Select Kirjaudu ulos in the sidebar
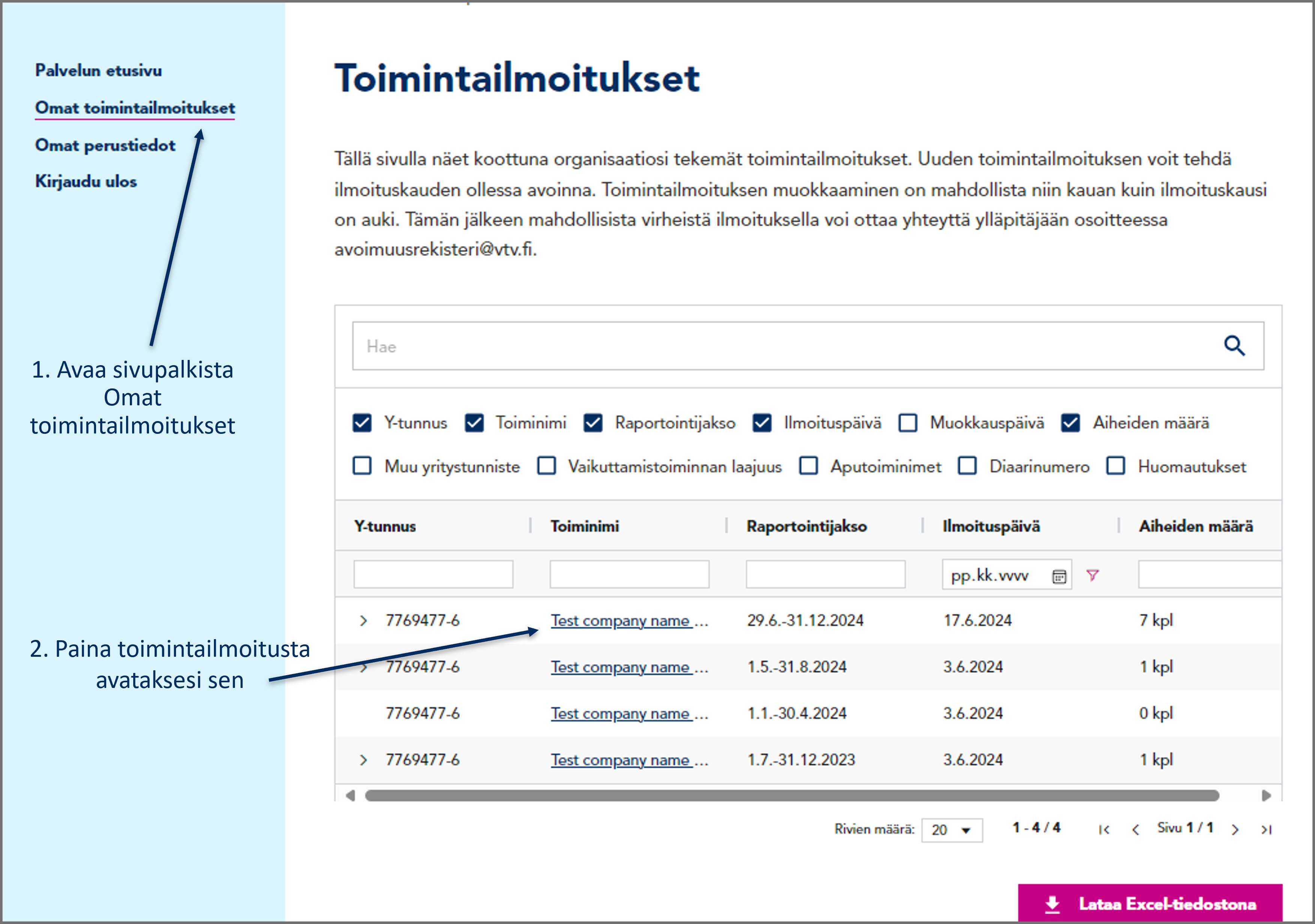The height and width of the screenshot is (924, 1315). (86, 182)
